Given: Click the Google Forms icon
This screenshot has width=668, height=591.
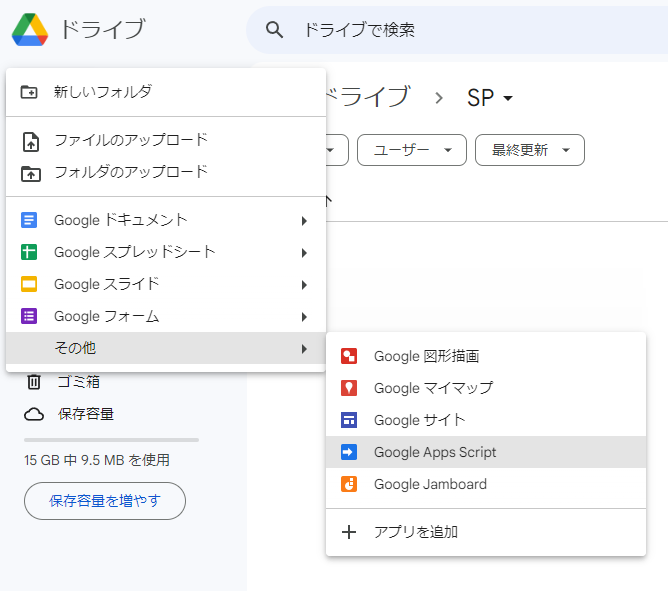Looking at the screenshot, I should point(30,316).
